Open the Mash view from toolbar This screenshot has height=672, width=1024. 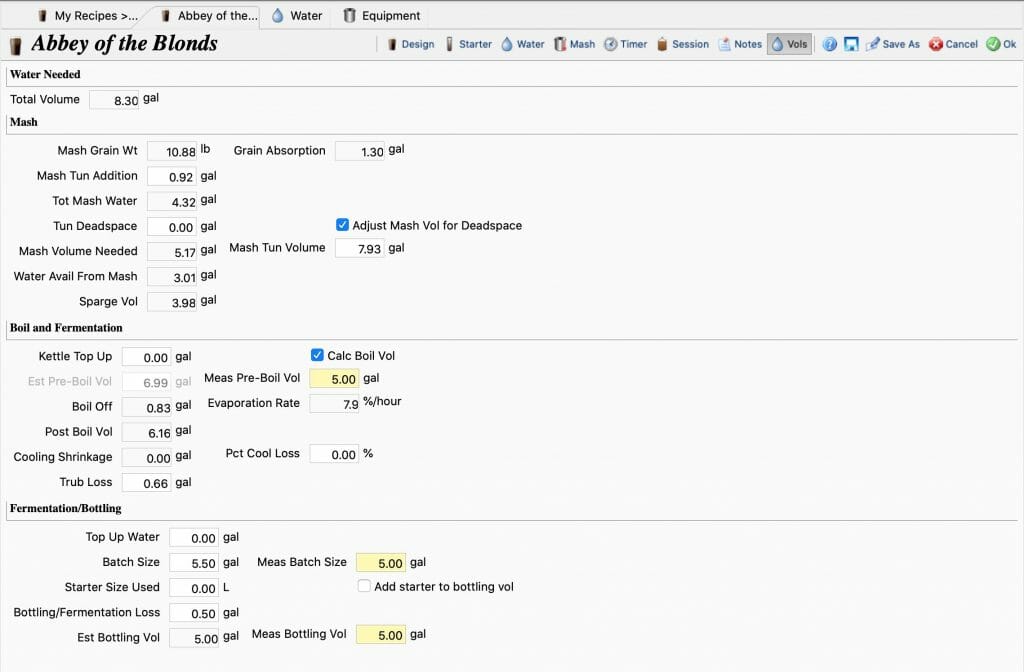click(x=575, y=44)
